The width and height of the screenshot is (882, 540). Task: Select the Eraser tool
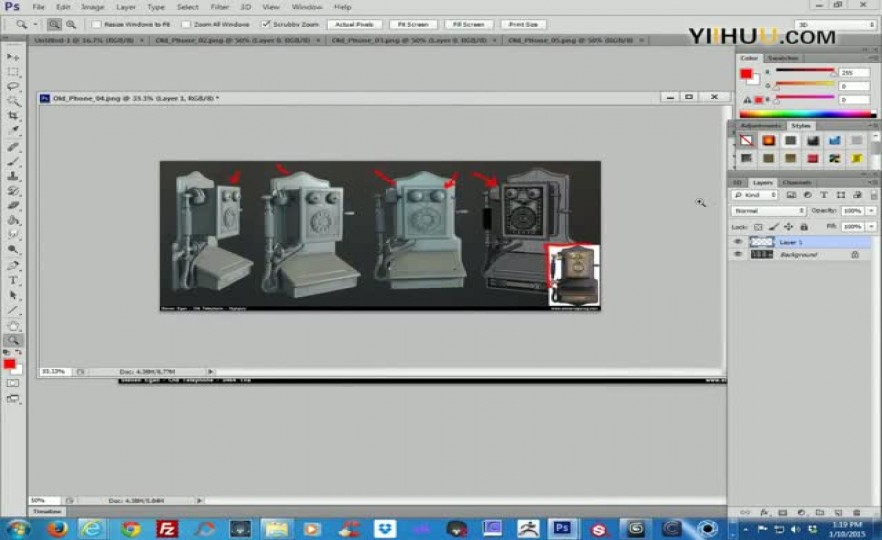point(13,205)
